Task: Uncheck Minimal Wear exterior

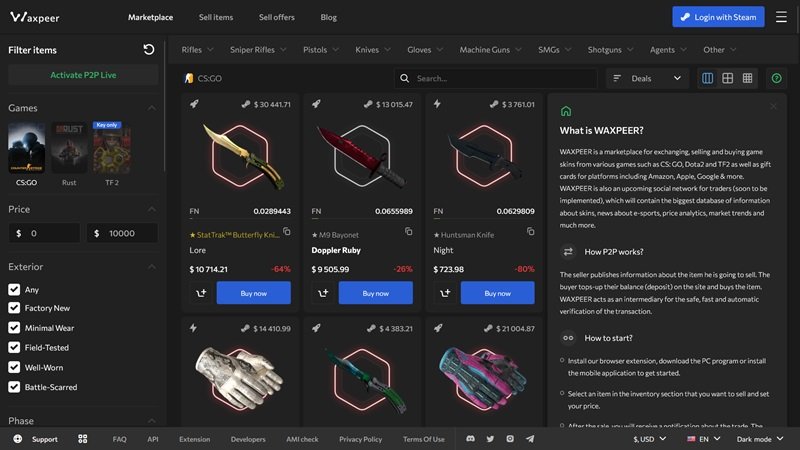Action: coord(14,328)
